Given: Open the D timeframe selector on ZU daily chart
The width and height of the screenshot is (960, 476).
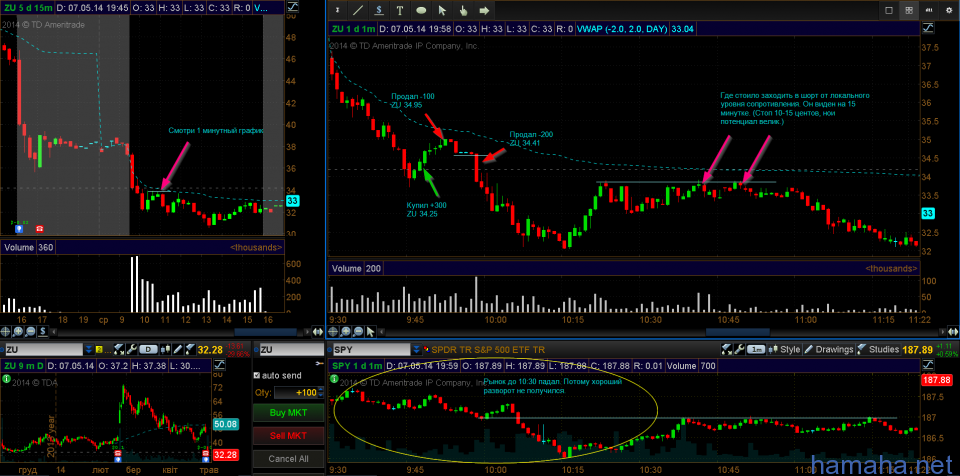Looking at the screenshot, I should pos(148,350).
